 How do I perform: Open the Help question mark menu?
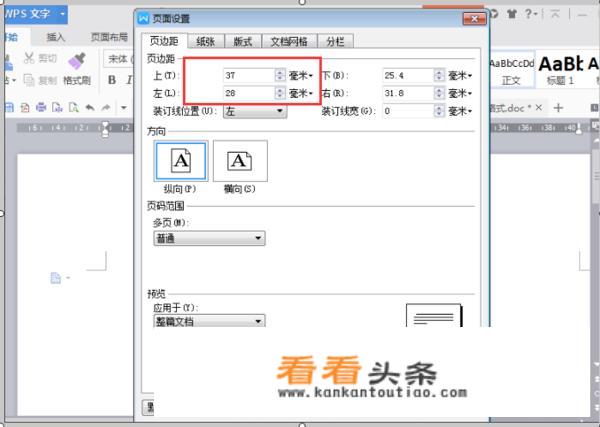point(531,14)
